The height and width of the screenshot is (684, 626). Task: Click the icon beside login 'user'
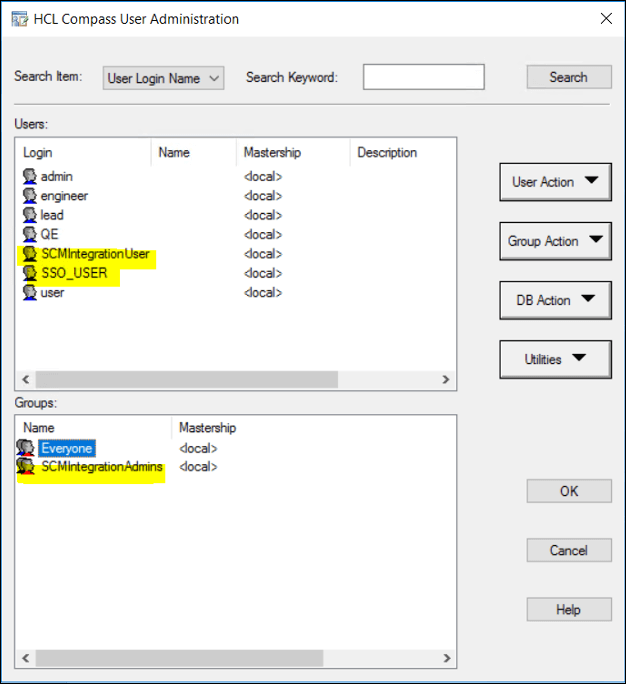pos(30,292)
